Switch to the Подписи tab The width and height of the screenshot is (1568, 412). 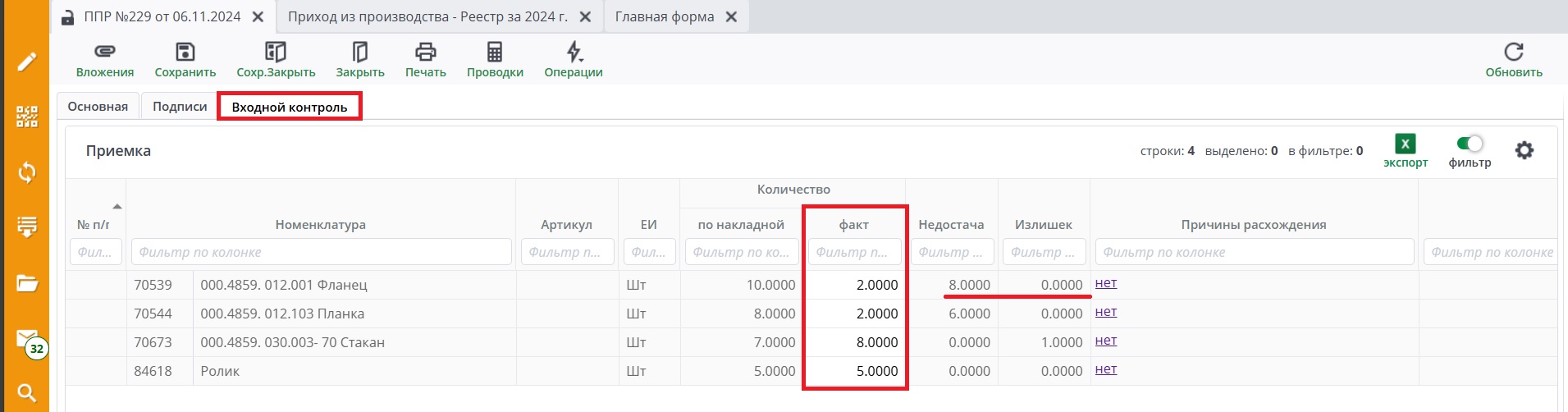180,107
